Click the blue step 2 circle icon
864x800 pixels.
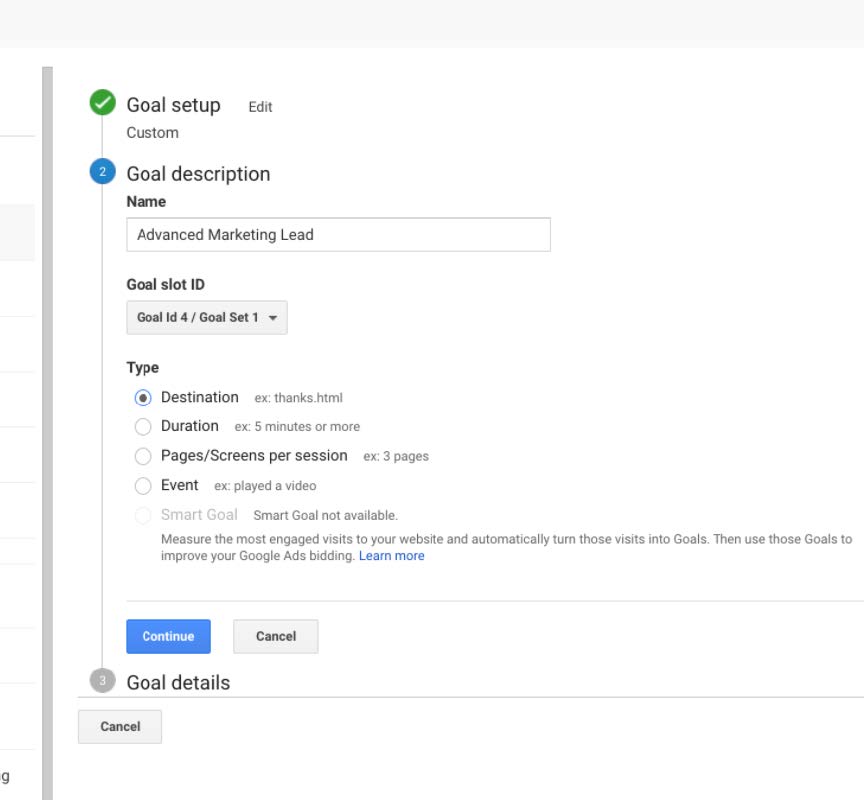[x=102, y=172]
